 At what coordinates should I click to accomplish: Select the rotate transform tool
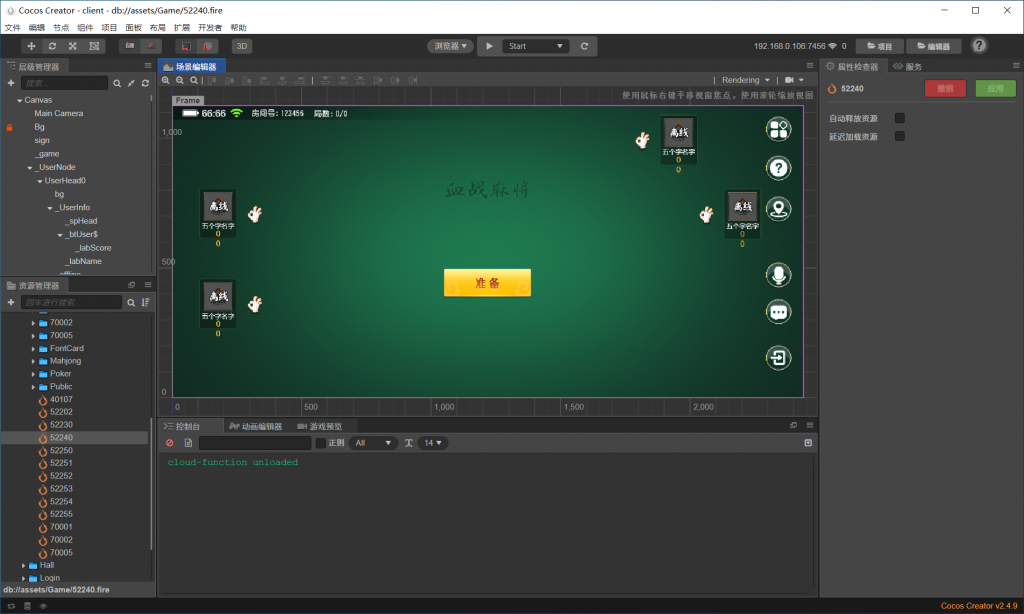coord(52,46)
